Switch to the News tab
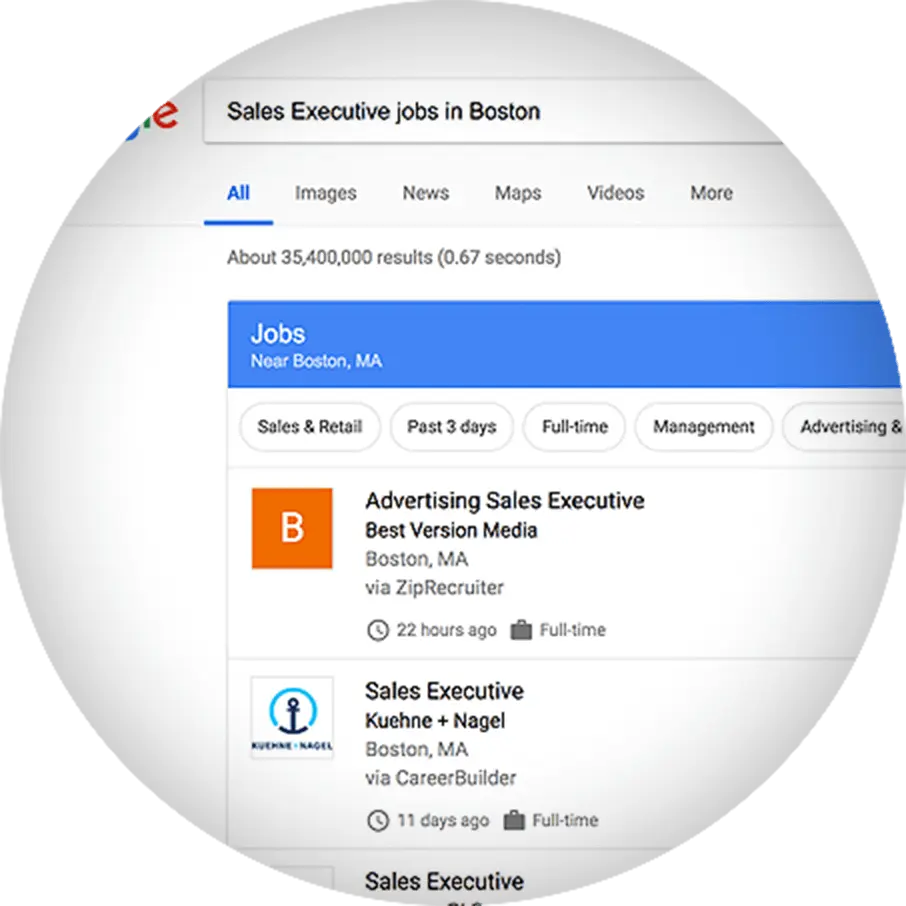906x906 pixels. (426, 193)
